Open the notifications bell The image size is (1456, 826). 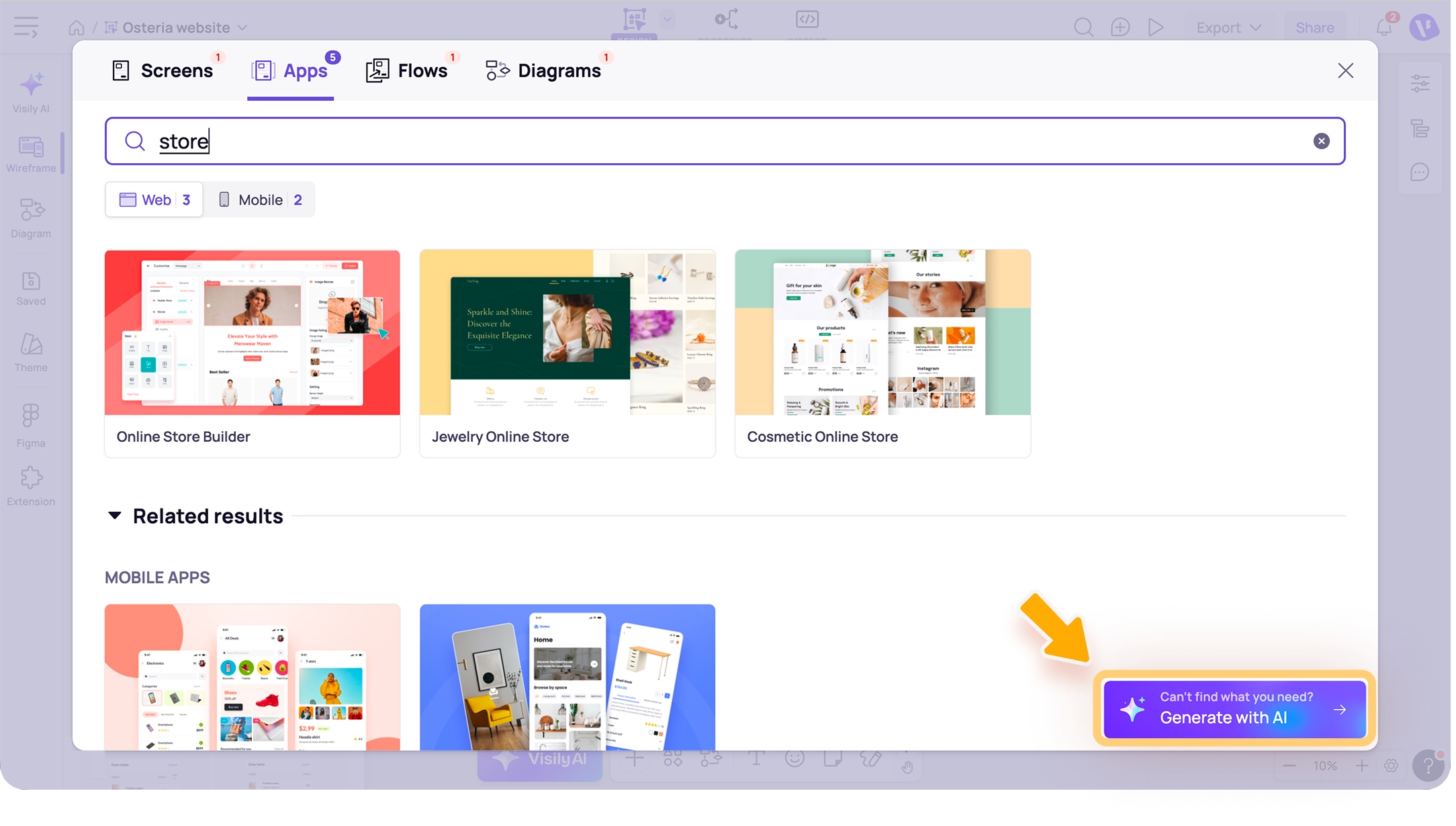[1383, 27]
